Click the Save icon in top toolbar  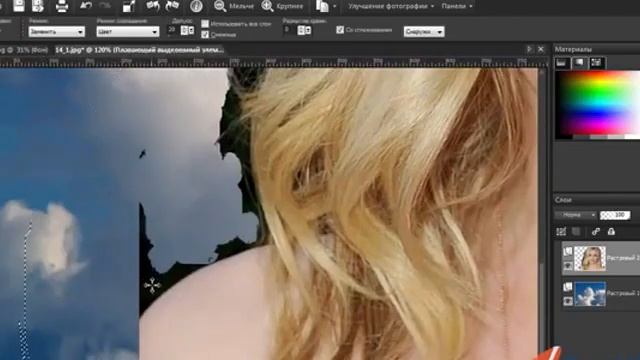tap(19, 6)
